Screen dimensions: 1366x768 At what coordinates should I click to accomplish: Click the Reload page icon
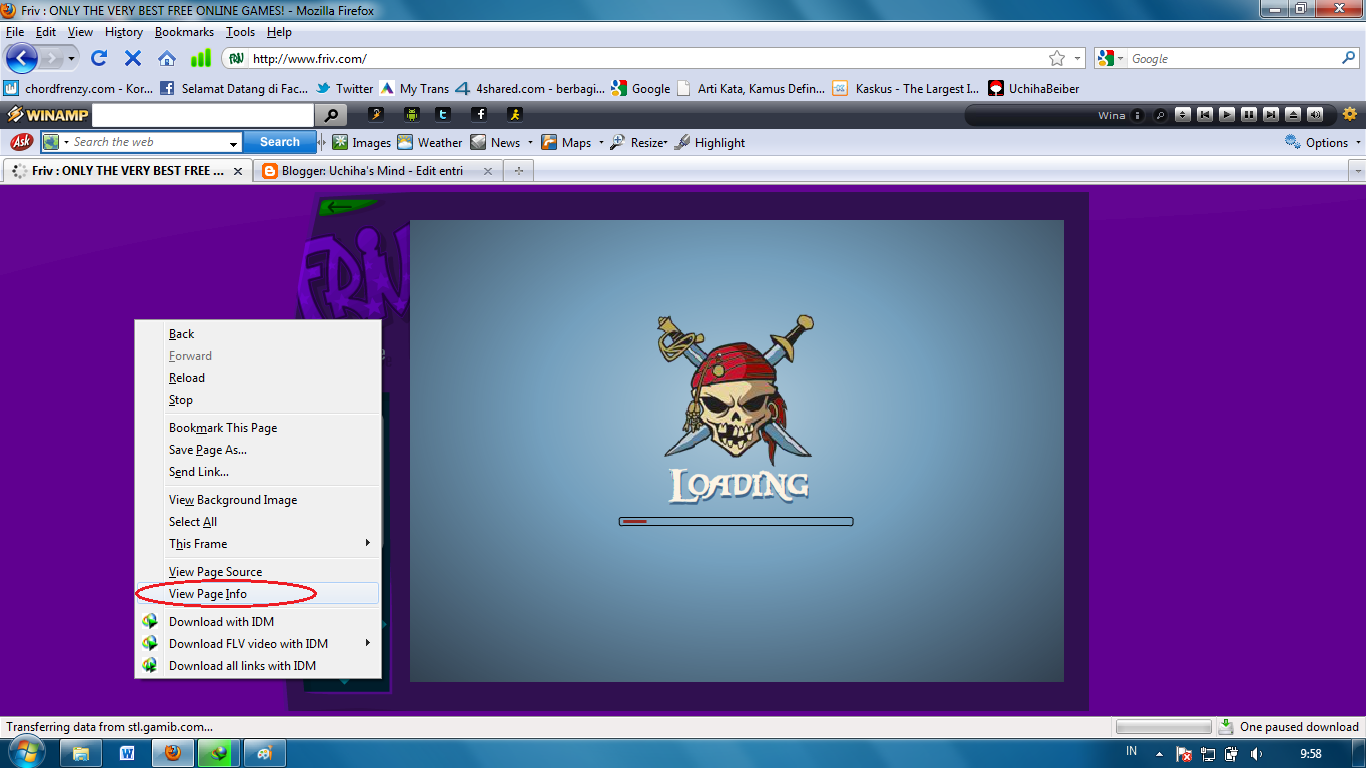(x=99, y=58)
